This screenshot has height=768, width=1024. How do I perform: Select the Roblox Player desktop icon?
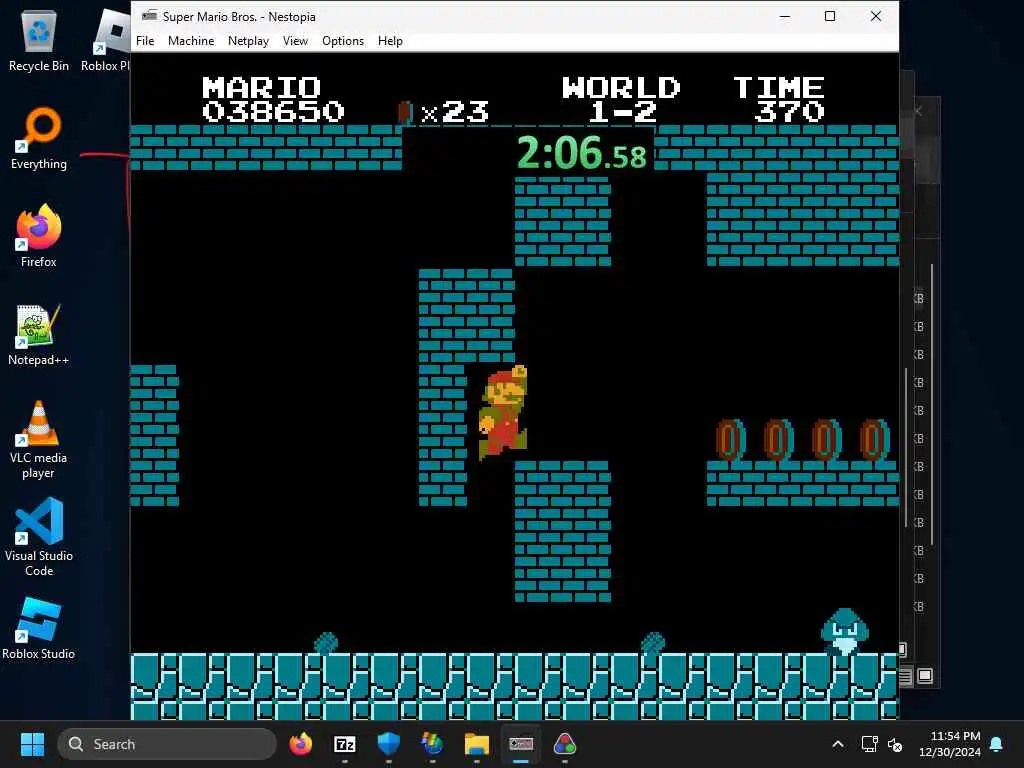(x=106, y=42)
